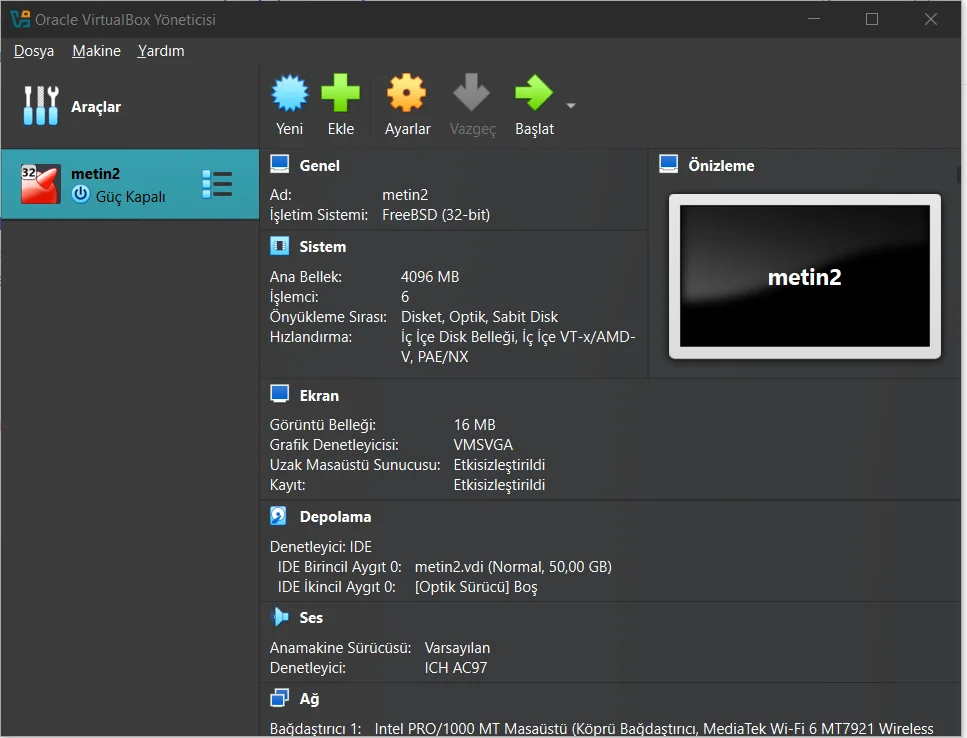Open the Makine menu
967x738 pixels.
pyautogui.click(x=96, y=51)
